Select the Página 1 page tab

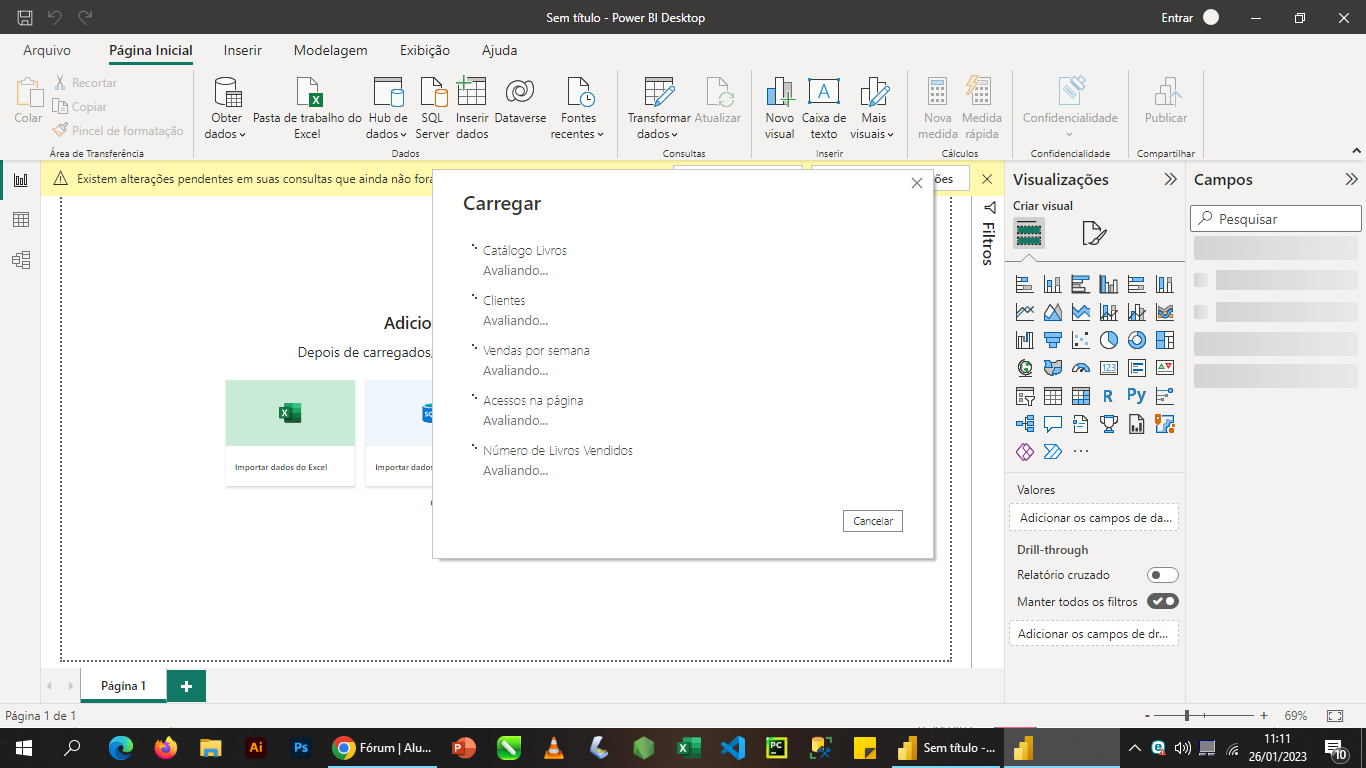pos(124,686)
